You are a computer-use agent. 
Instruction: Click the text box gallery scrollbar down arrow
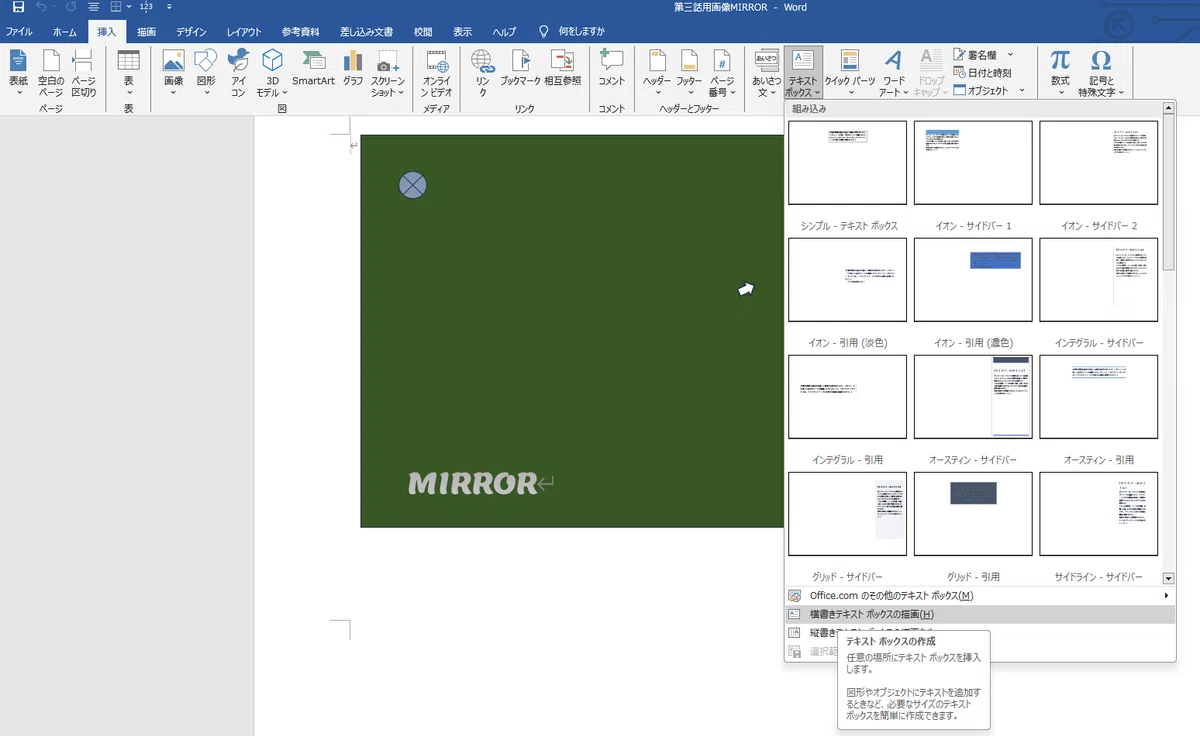coord(1168,578)
